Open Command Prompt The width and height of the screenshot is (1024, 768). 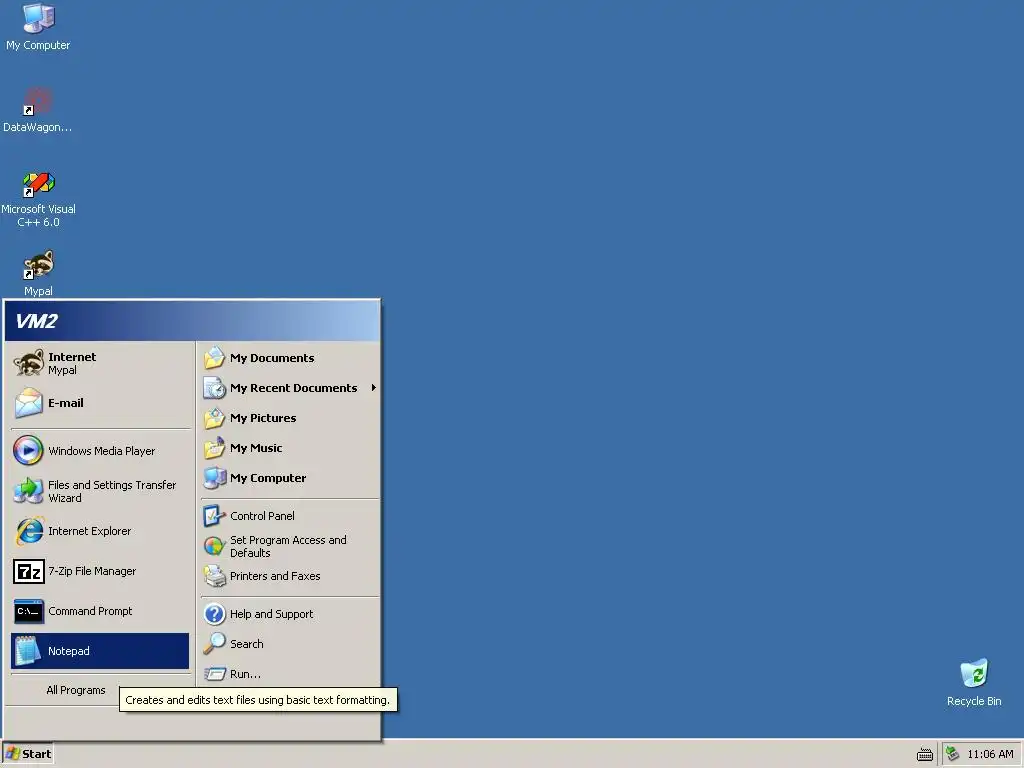(100, 611)
